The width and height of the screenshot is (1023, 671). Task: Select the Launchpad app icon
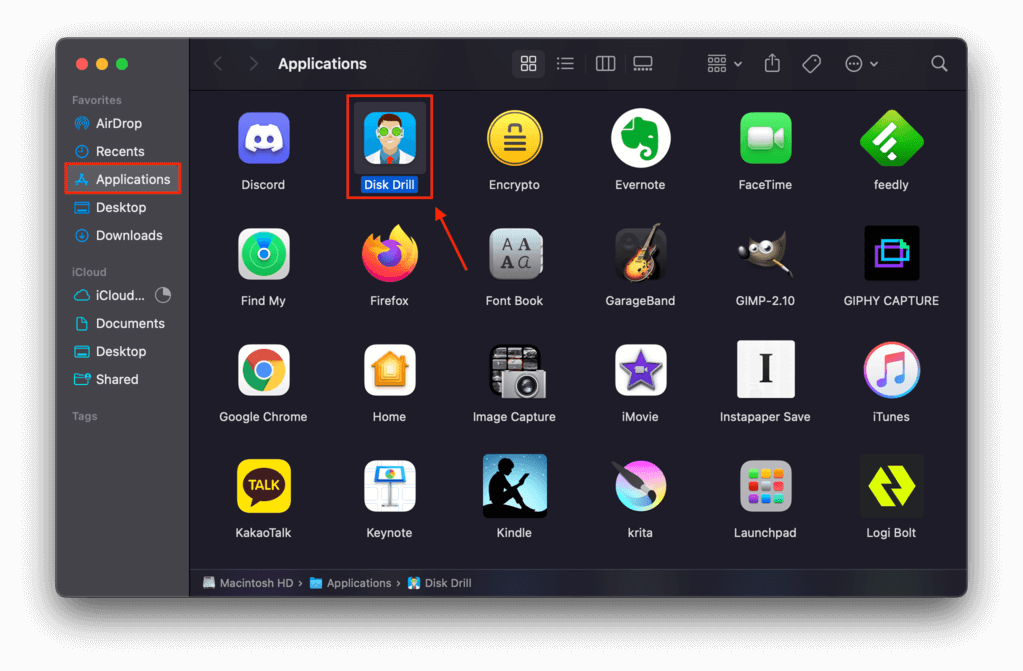click(x=765, y=486)
